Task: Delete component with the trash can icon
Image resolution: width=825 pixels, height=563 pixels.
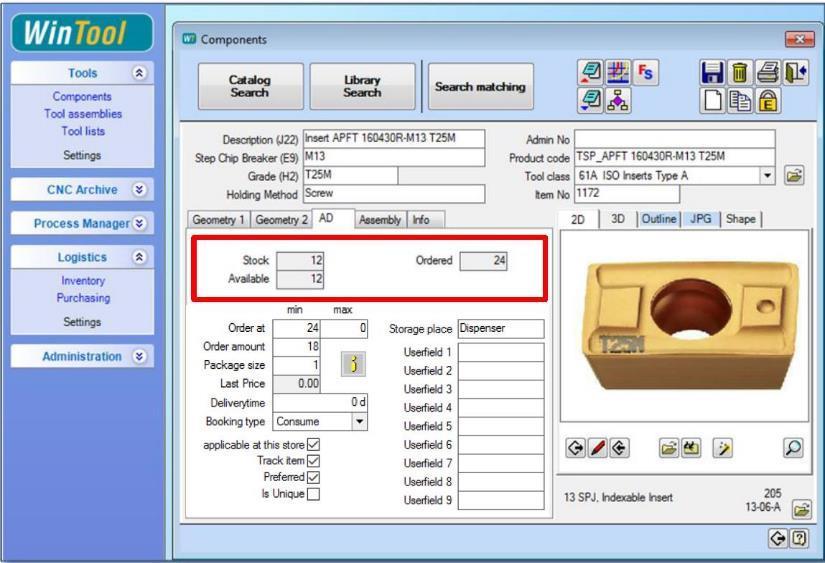Action: point(740,73)
